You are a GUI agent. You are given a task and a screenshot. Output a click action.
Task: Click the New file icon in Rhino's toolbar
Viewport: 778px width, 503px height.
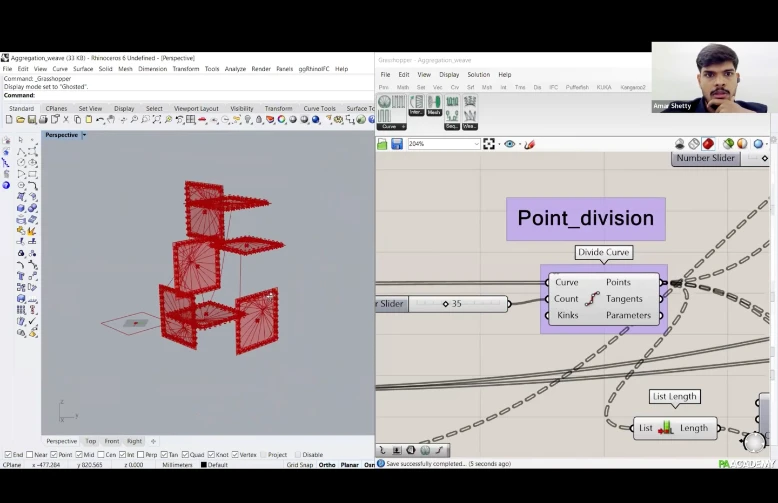(x=8, y=120)
